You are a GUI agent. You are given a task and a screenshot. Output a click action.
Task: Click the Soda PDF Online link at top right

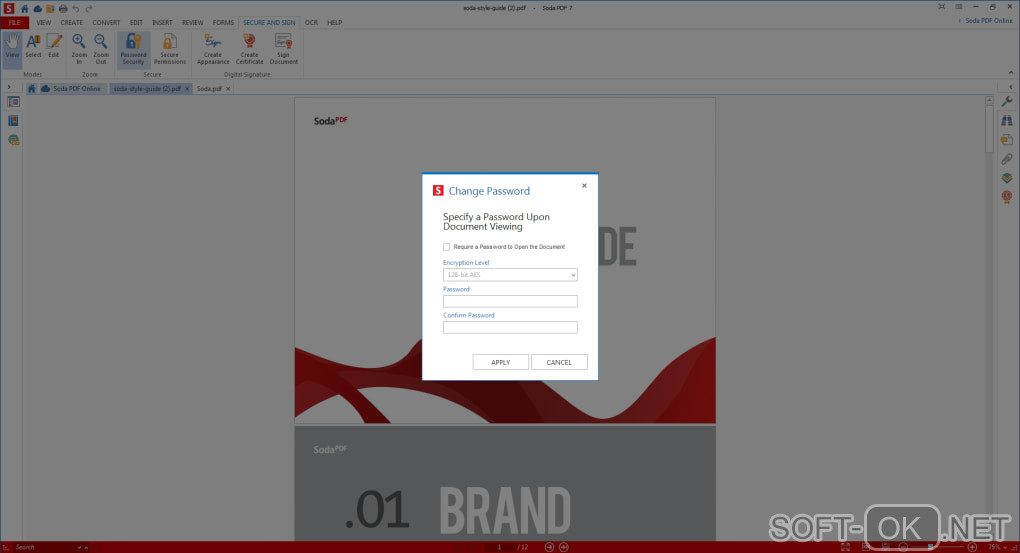click(989, 21)
